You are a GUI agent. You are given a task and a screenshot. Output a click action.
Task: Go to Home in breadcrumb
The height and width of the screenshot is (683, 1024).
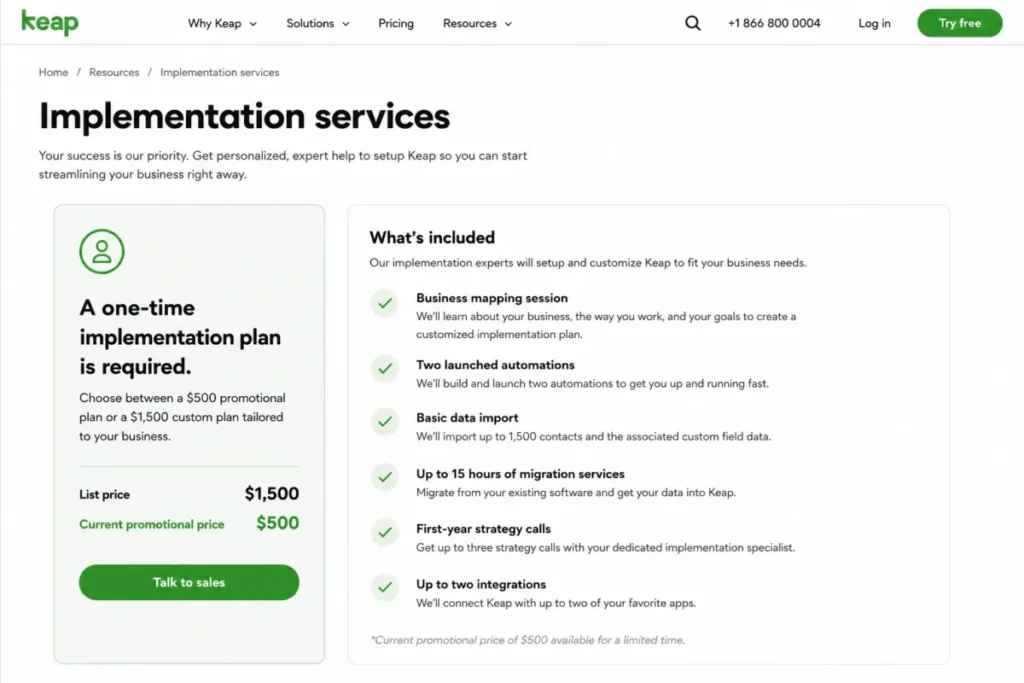(54, 72)
